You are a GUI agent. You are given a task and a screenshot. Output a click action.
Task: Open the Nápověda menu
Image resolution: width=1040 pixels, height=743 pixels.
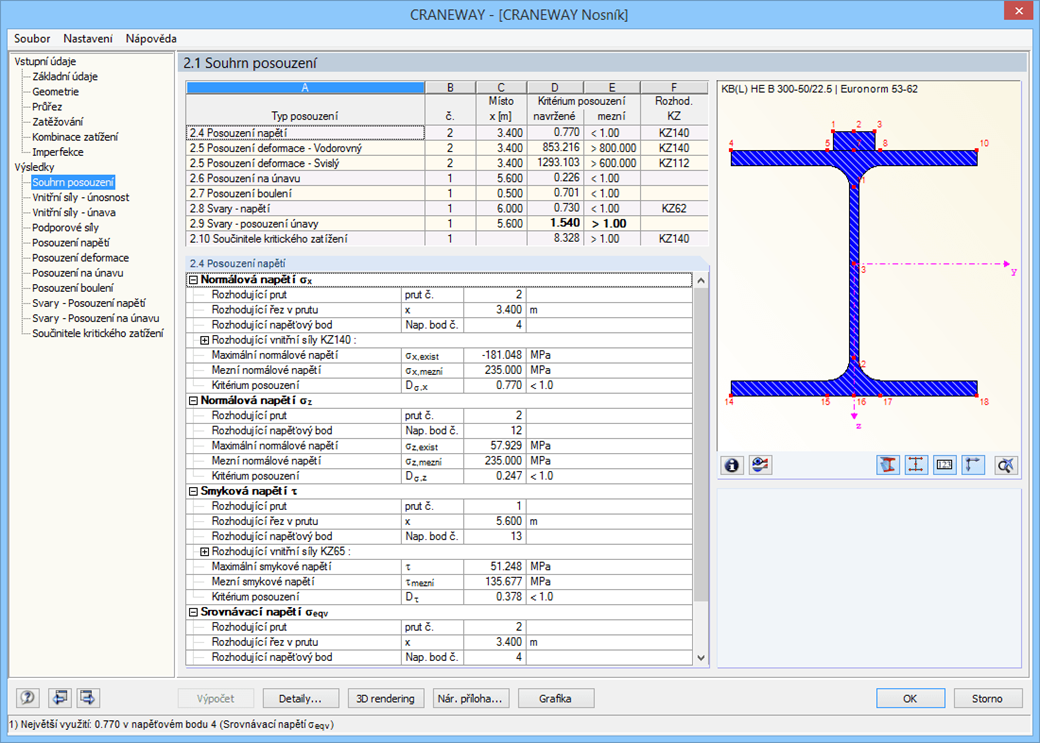(151, 38)
